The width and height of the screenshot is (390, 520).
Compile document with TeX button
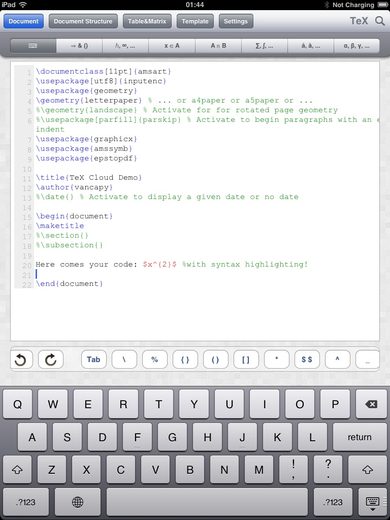(x=359, y=21)
